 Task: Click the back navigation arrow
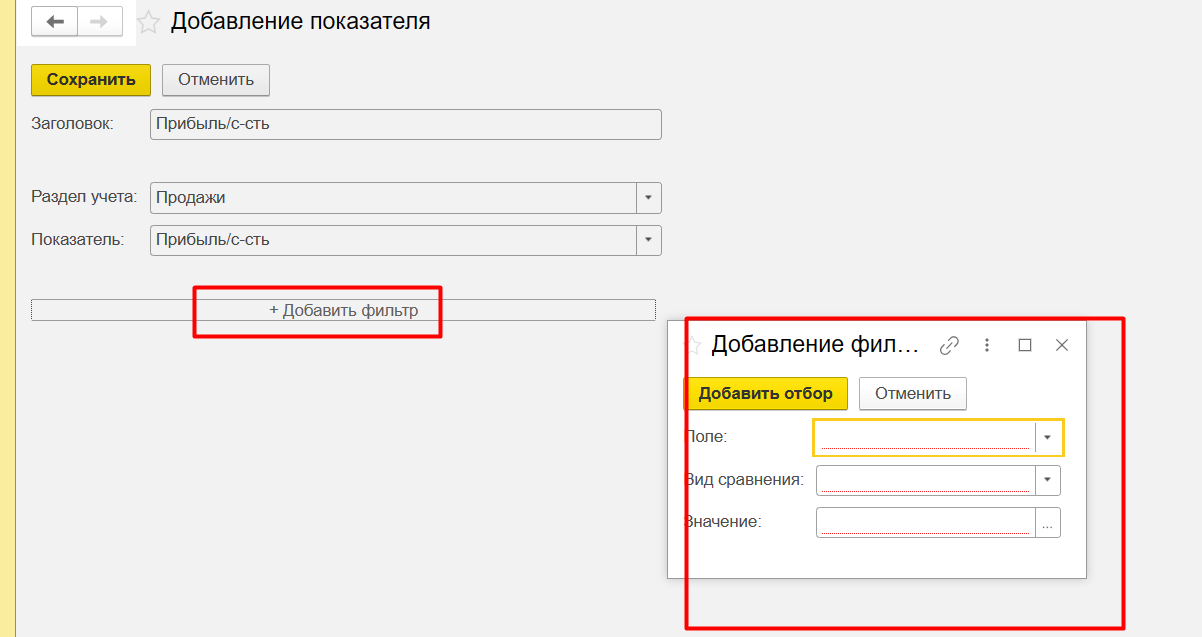point(55,21)
